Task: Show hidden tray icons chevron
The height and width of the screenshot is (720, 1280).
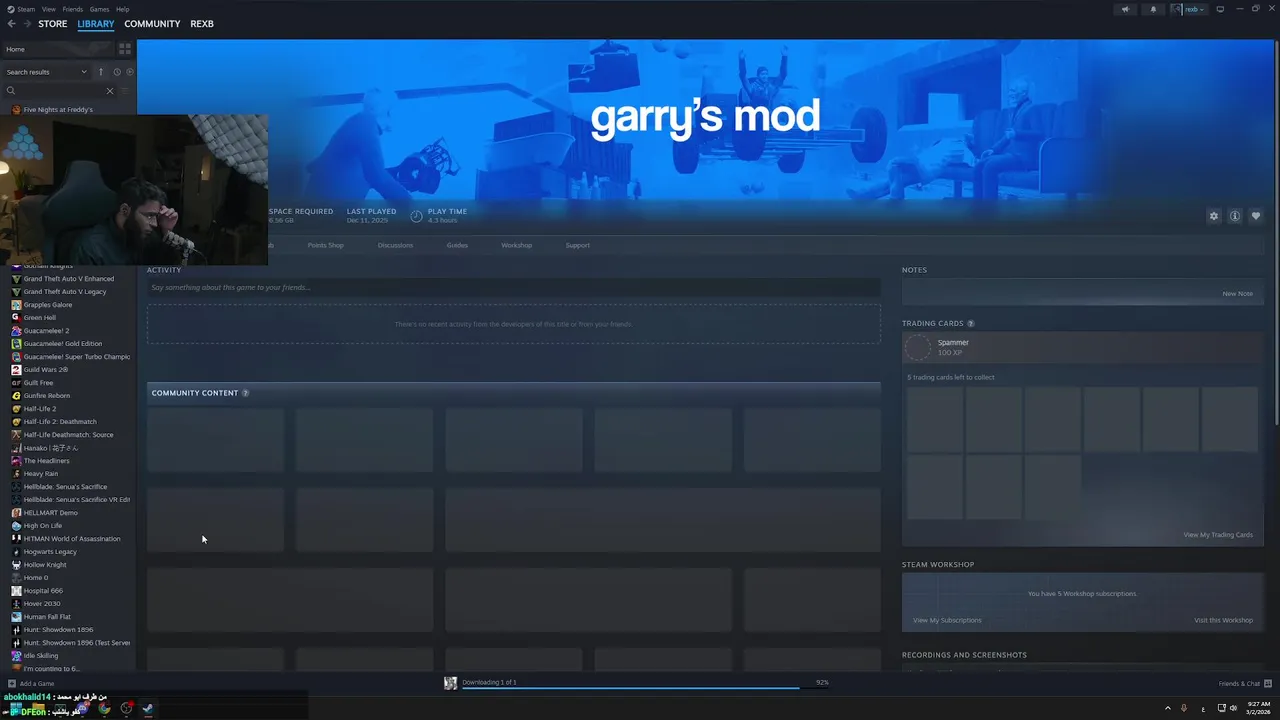Action: (x=1167, y=708)
